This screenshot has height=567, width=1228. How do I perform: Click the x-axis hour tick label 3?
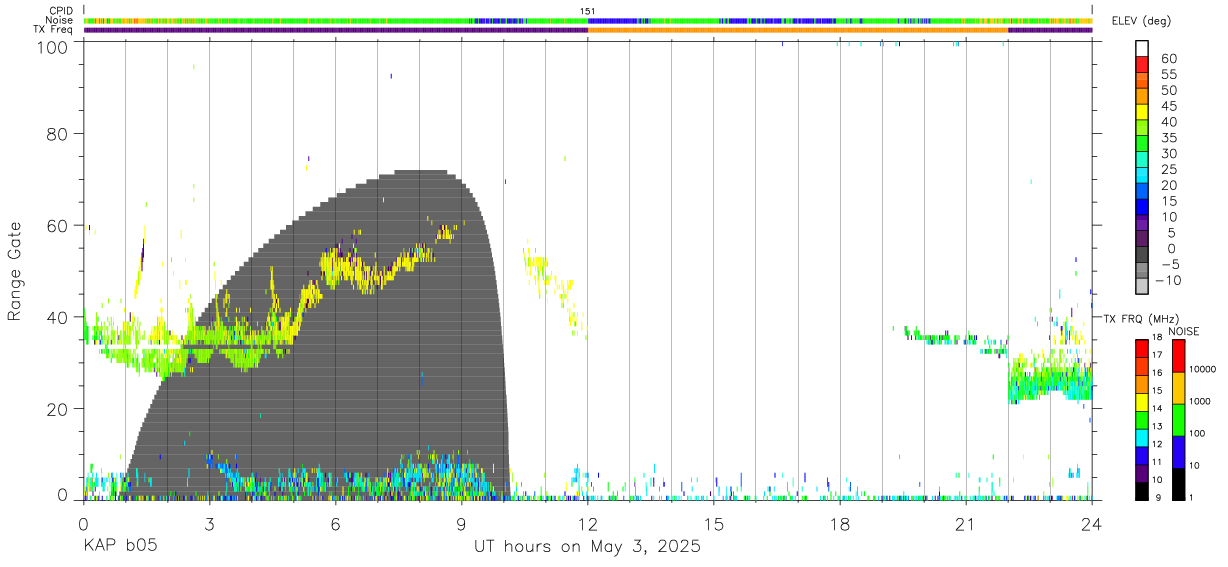click(x=209, y=524)
